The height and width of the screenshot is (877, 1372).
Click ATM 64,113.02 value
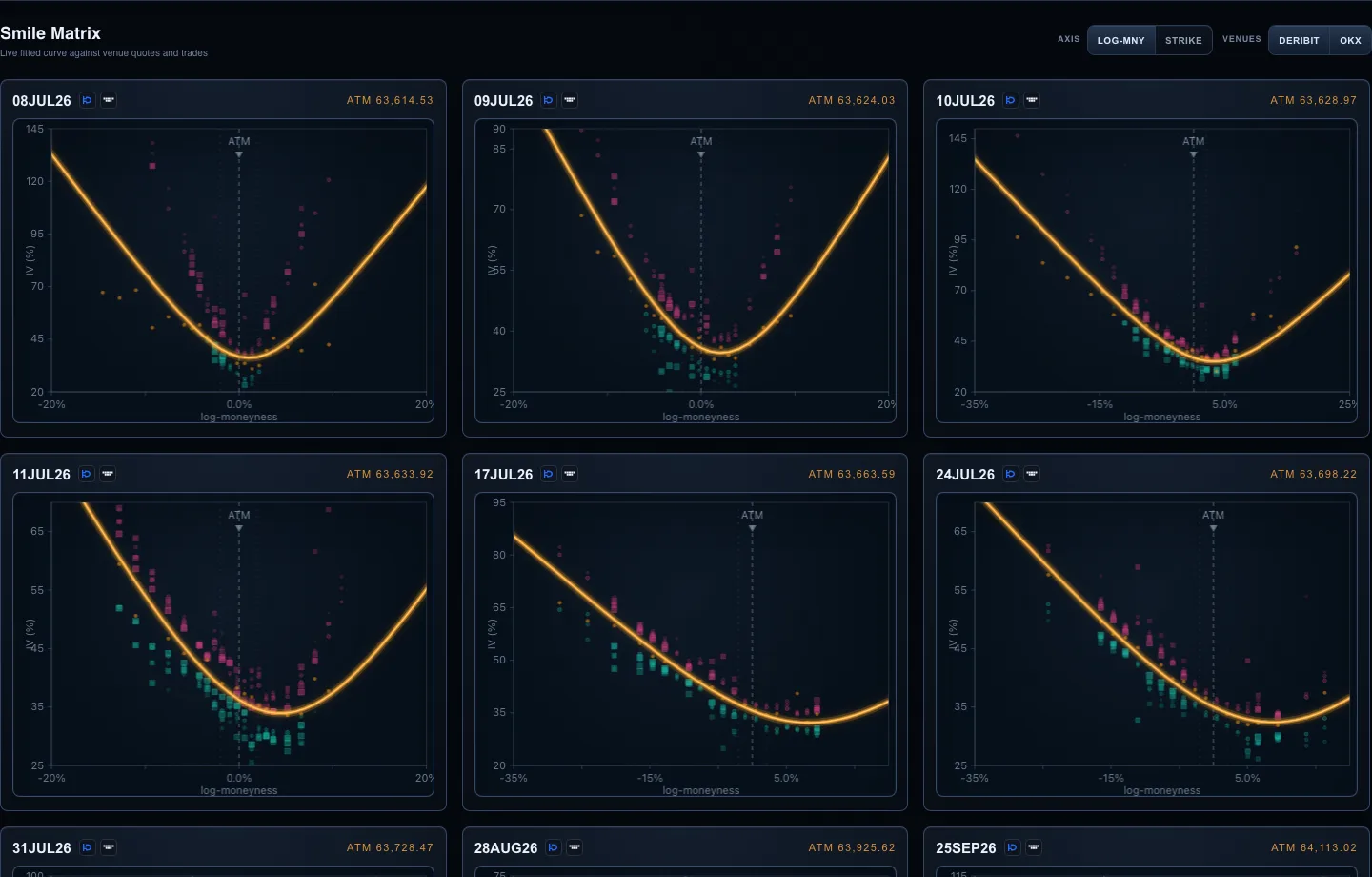pyautogui.click(x=1314, y=847)
